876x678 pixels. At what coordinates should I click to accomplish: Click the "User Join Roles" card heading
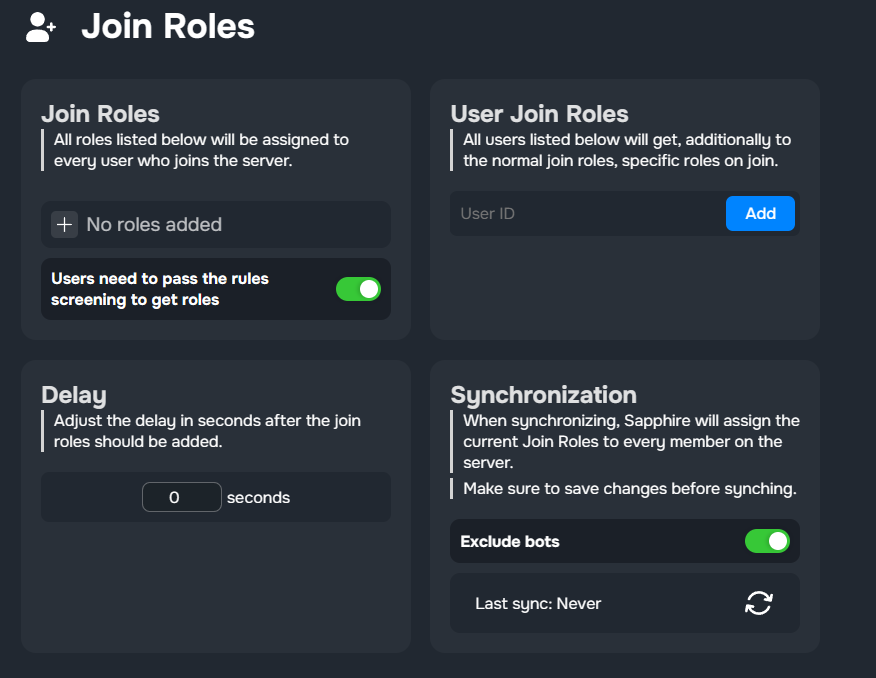(x=539, y=113)
